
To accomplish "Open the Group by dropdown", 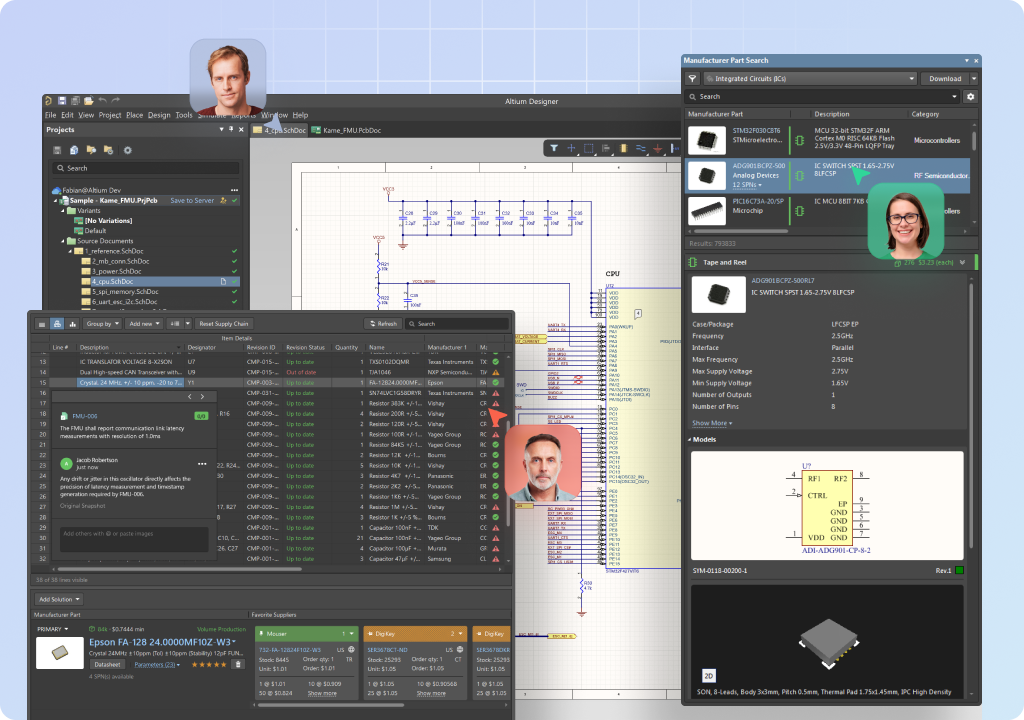I will tap(102, 324).
